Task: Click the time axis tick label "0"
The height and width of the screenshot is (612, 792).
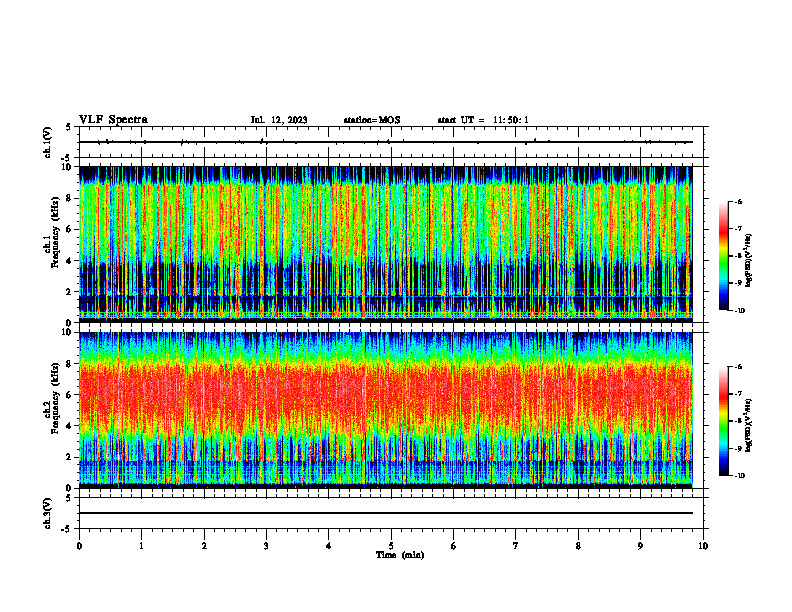Action: (79, 546)
